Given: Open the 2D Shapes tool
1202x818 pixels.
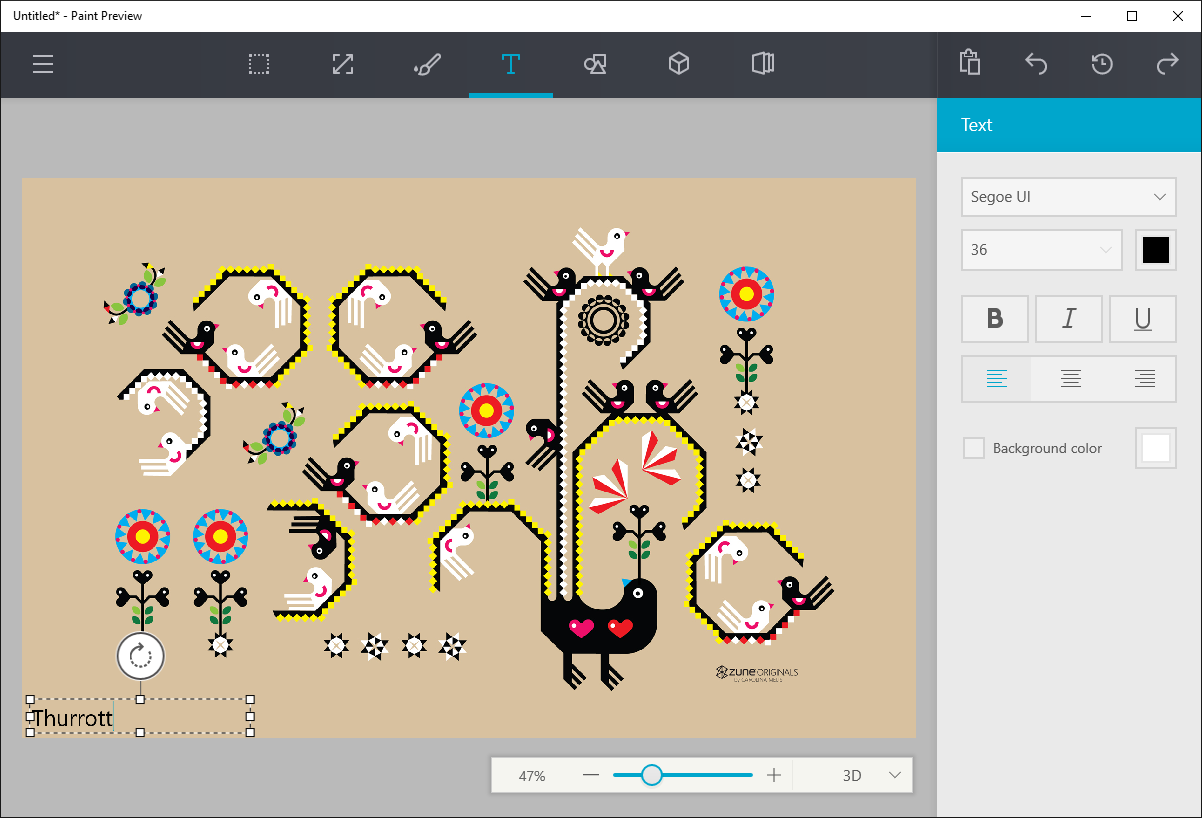Looking at the screenshot, I should click(595, 65).
